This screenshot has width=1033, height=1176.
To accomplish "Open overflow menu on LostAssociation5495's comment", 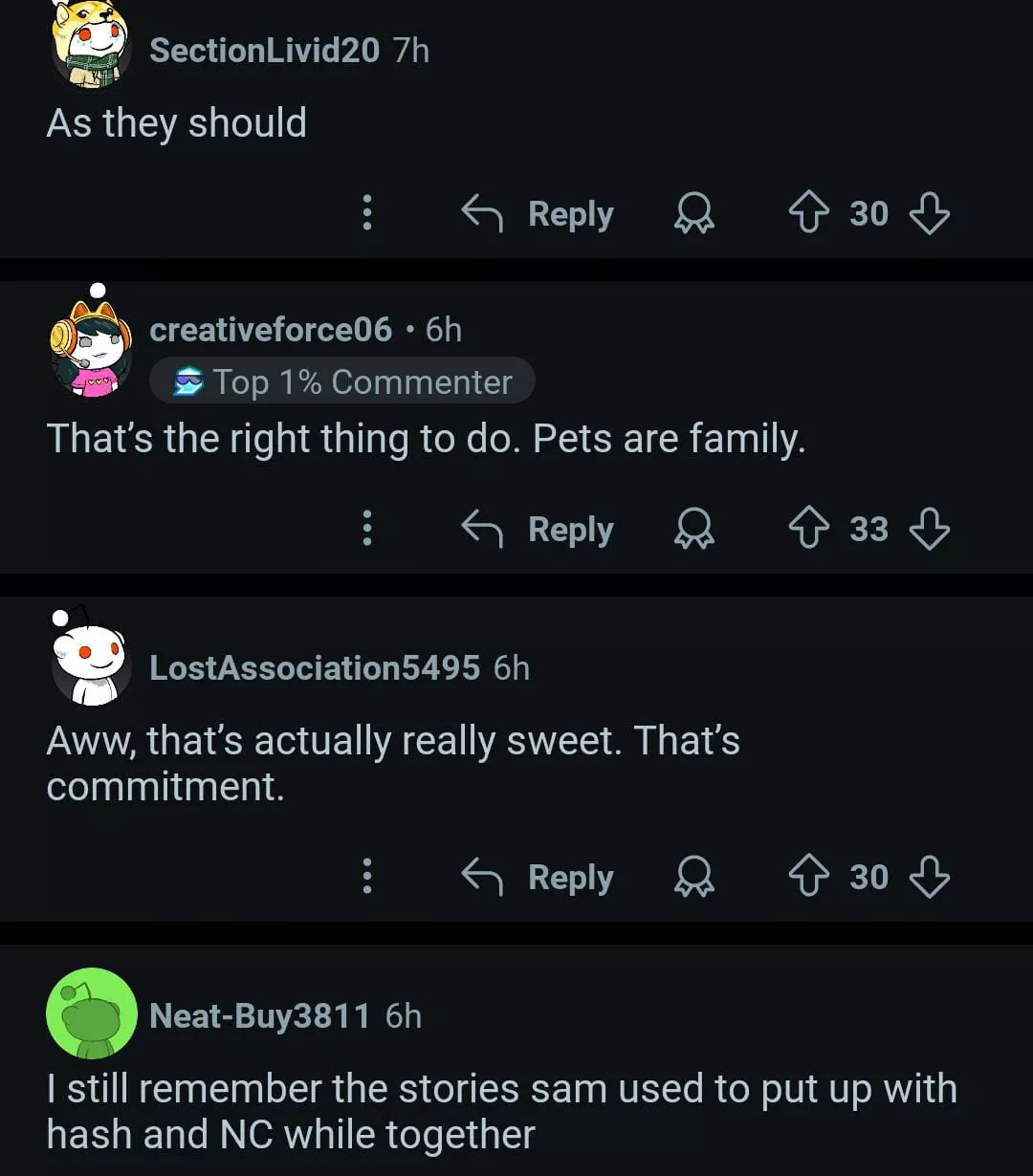I will (366, 877).
